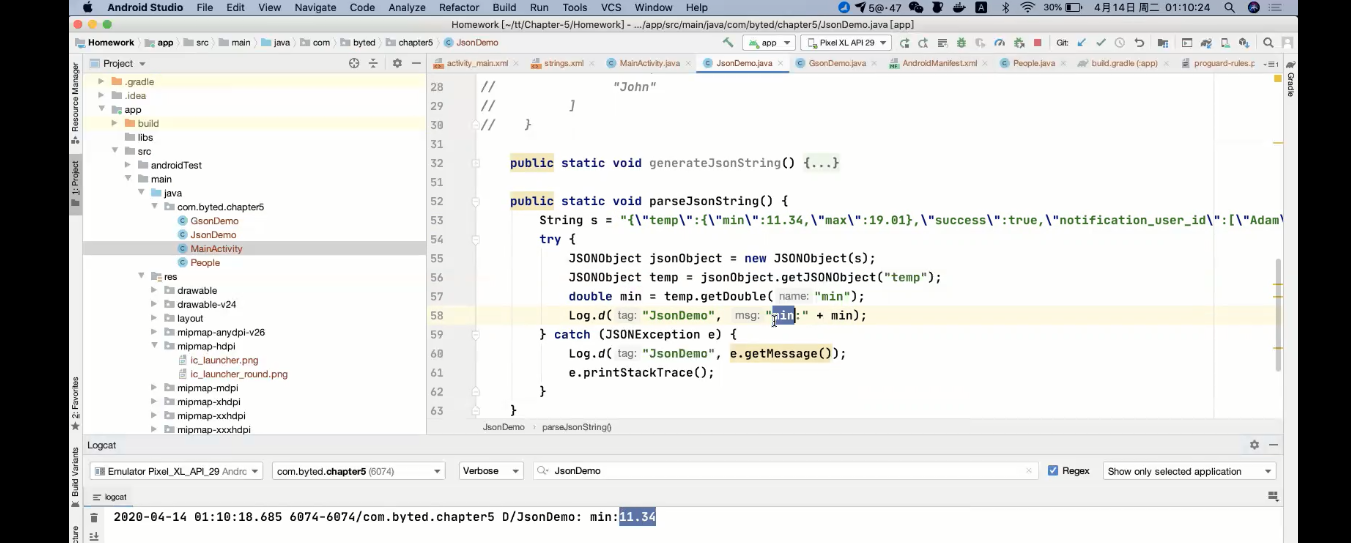The width and height of the screenshot is (1351, 543).
Task: Expand the folded generateJsonString method at line 32
Action: (476, 163)
